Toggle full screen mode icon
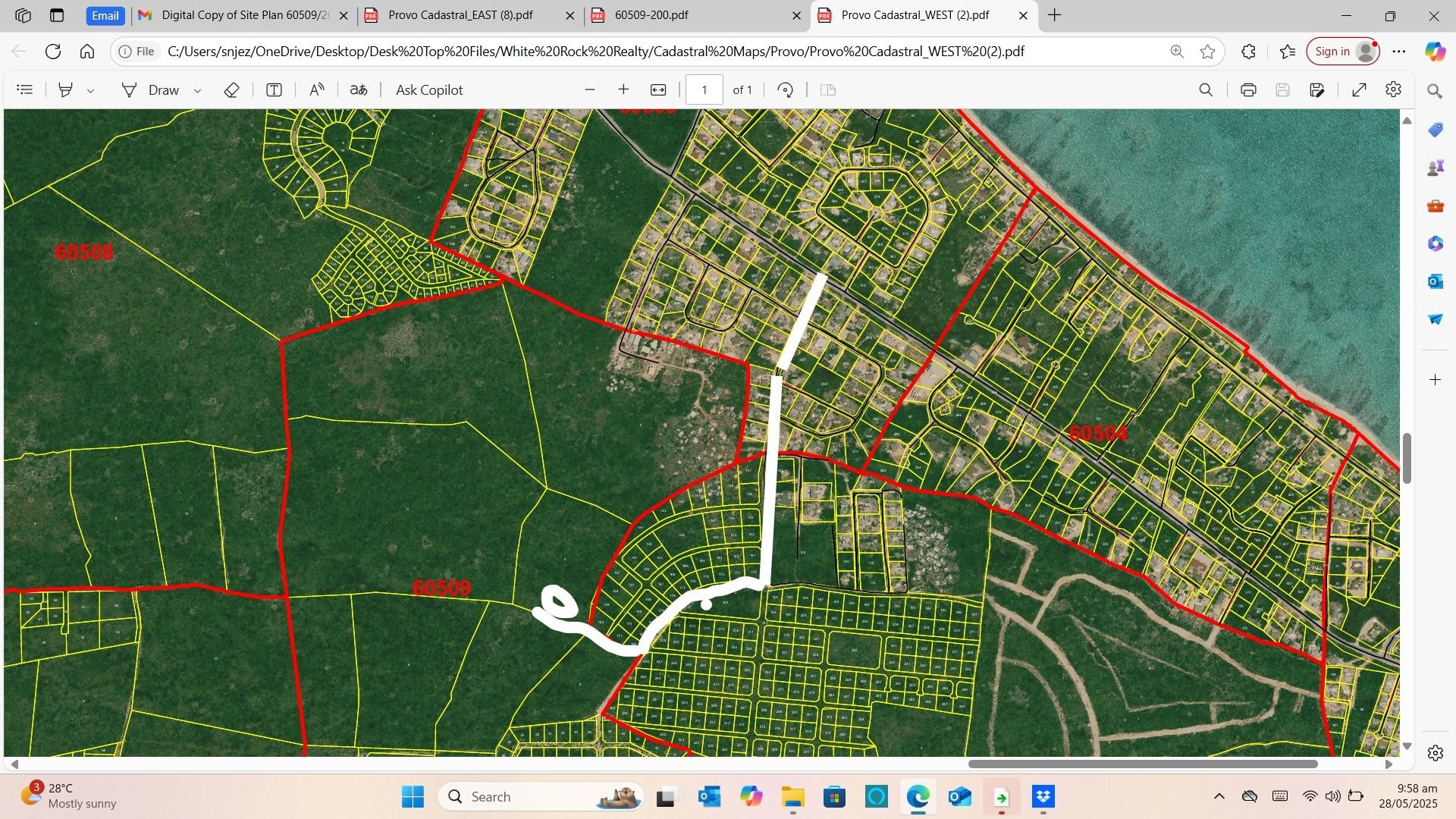Screen dimensions: 1456x819 pos(1359,90)
